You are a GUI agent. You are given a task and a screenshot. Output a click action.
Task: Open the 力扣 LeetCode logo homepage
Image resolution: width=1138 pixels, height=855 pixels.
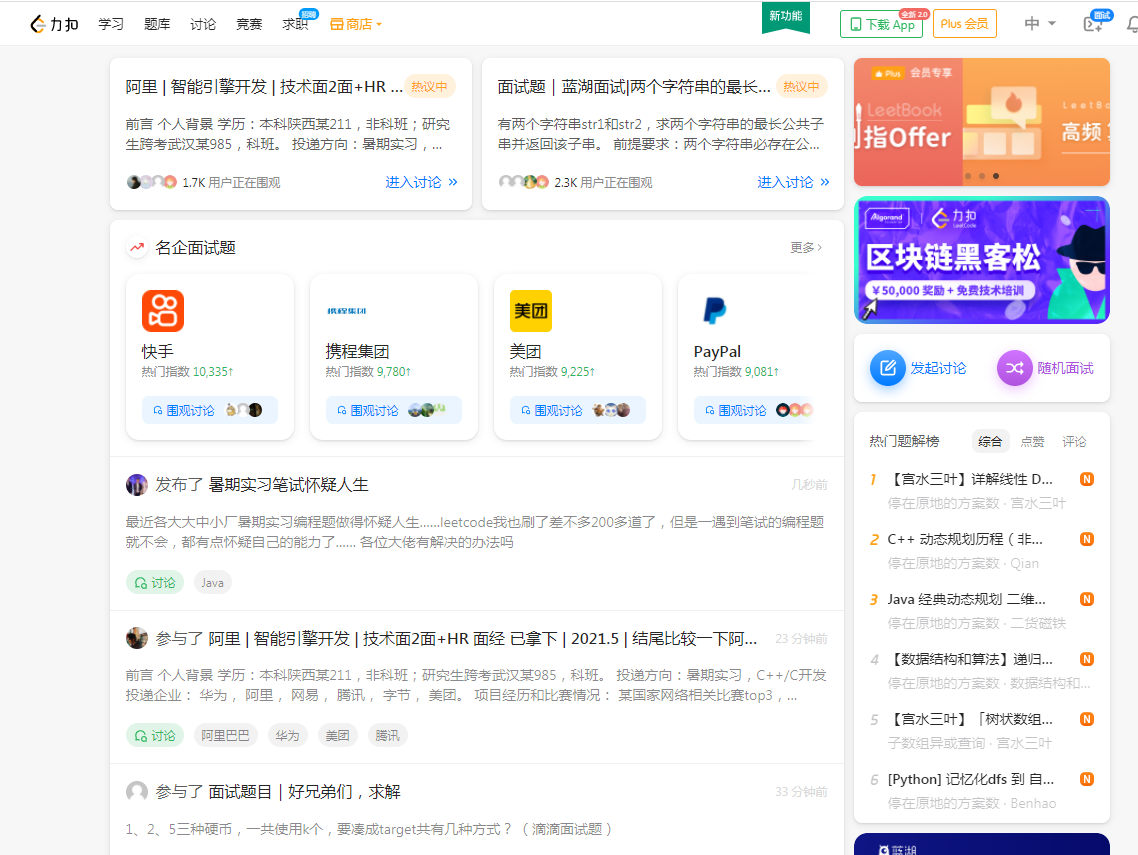point(54,24)
